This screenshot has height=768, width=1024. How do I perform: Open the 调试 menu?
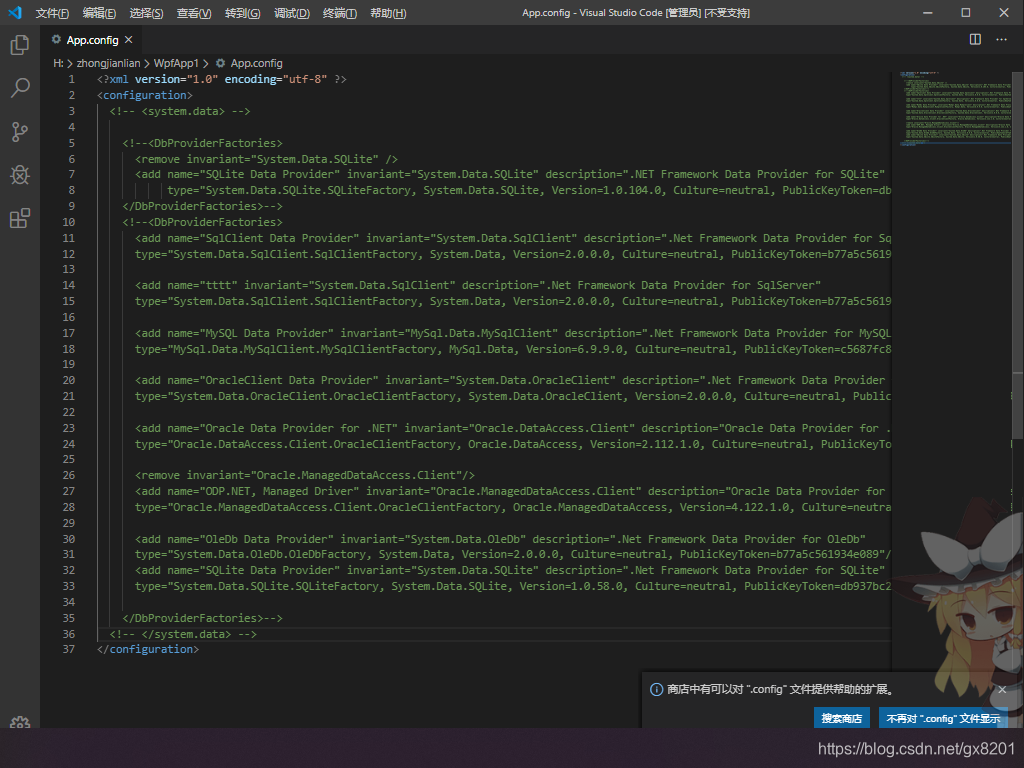(292, 12)
